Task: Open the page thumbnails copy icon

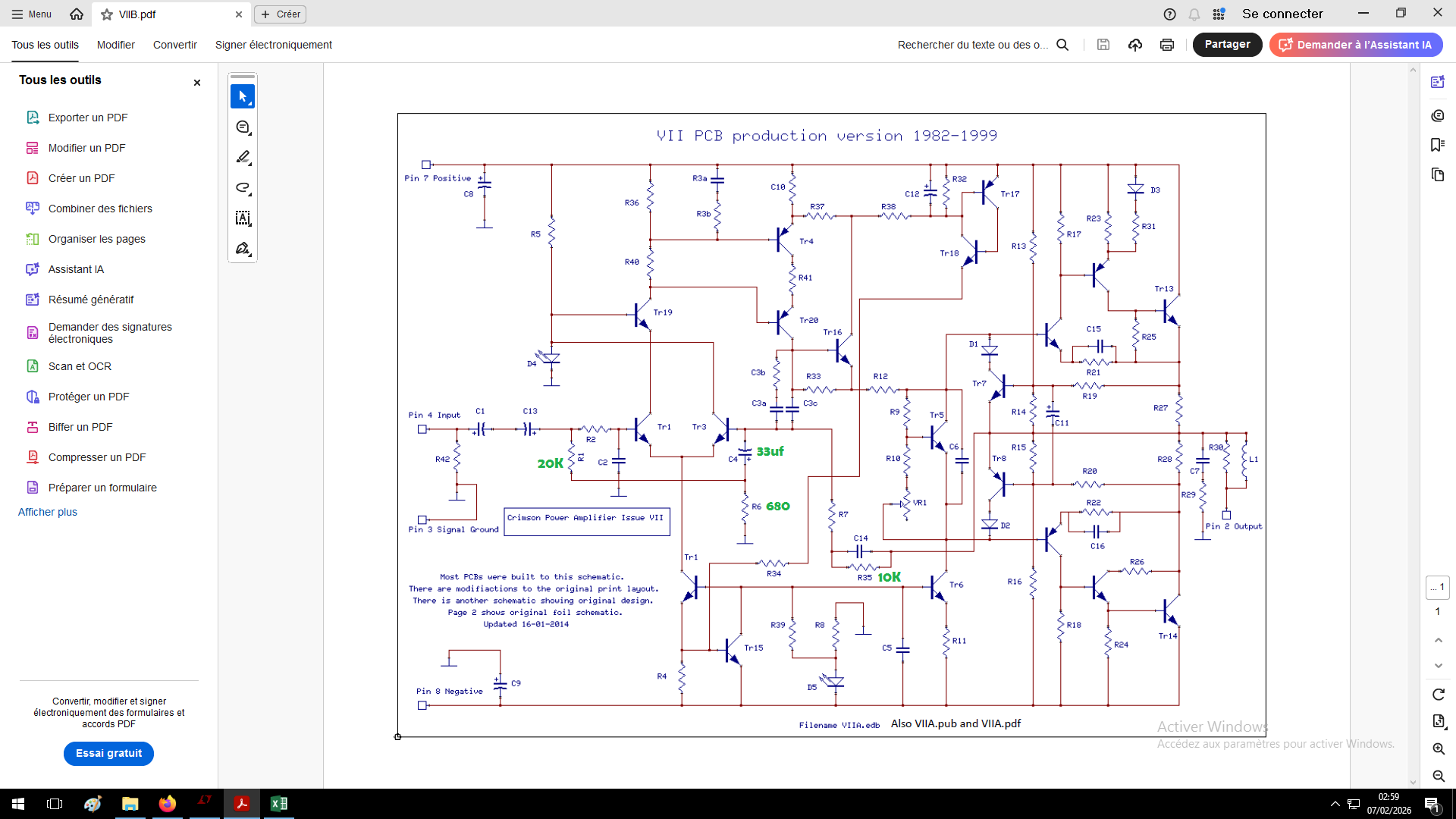Action: (x=1438, y=175)
